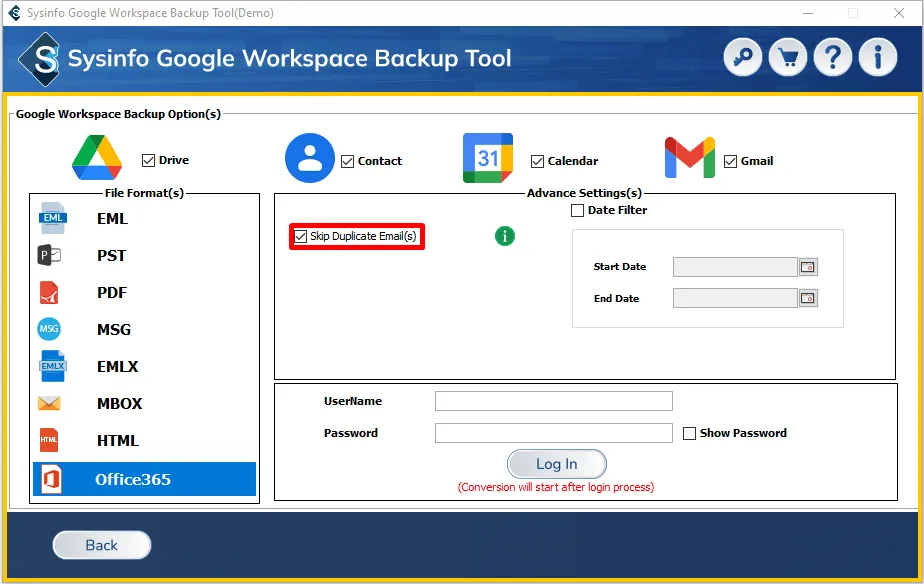Uncheck the Gmail checkbox

pos(730,161)
